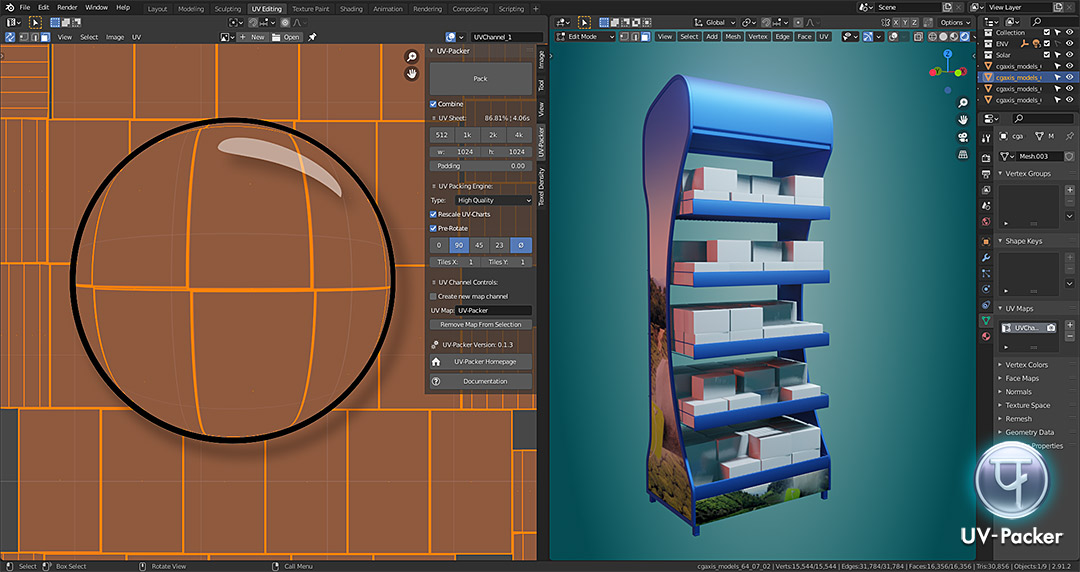Click the Tiles X value field
Screen dimensions: 1080x572
455,262
